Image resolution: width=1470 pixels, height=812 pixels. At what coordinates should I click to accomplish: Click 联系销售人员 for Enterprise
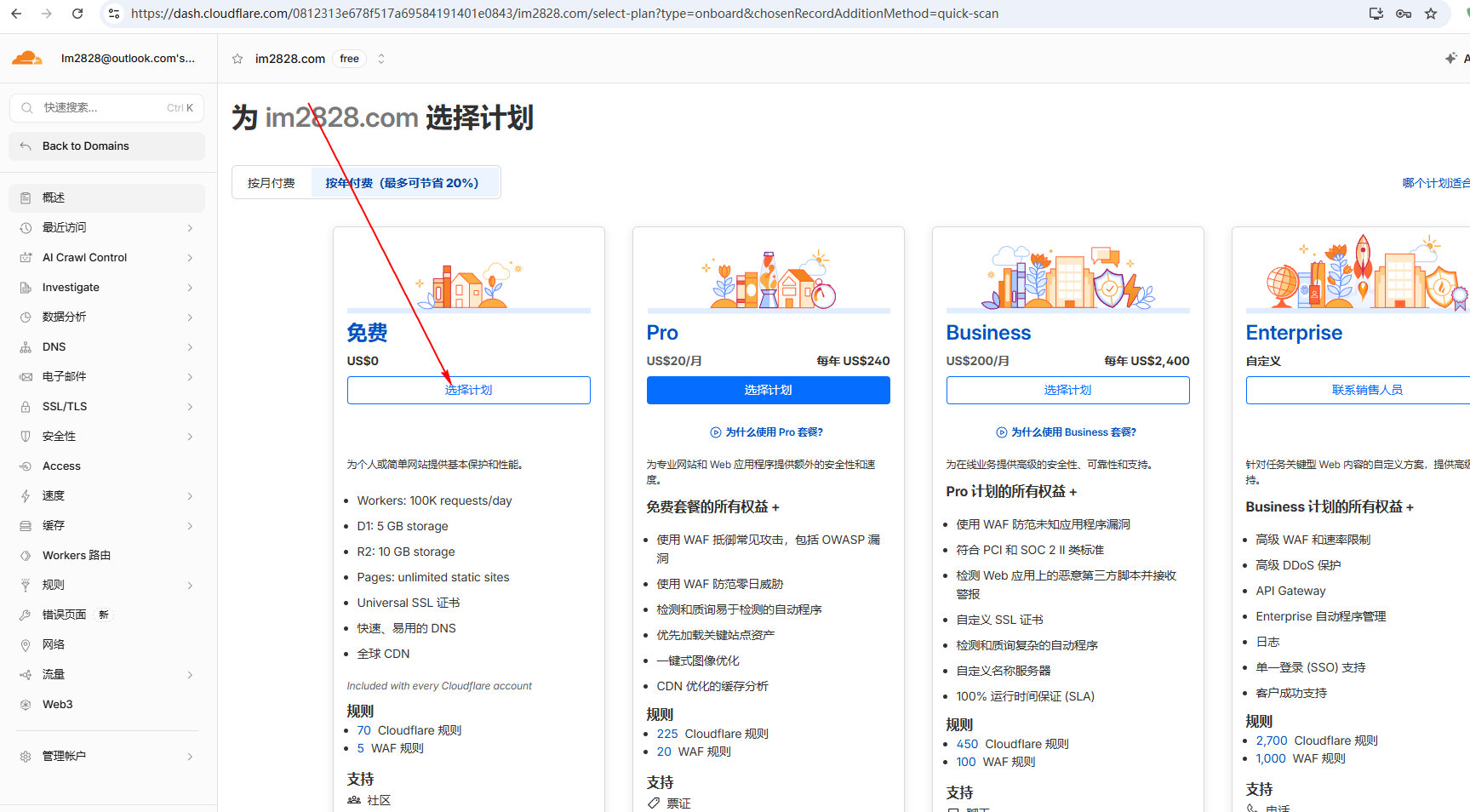(1367, 390)
